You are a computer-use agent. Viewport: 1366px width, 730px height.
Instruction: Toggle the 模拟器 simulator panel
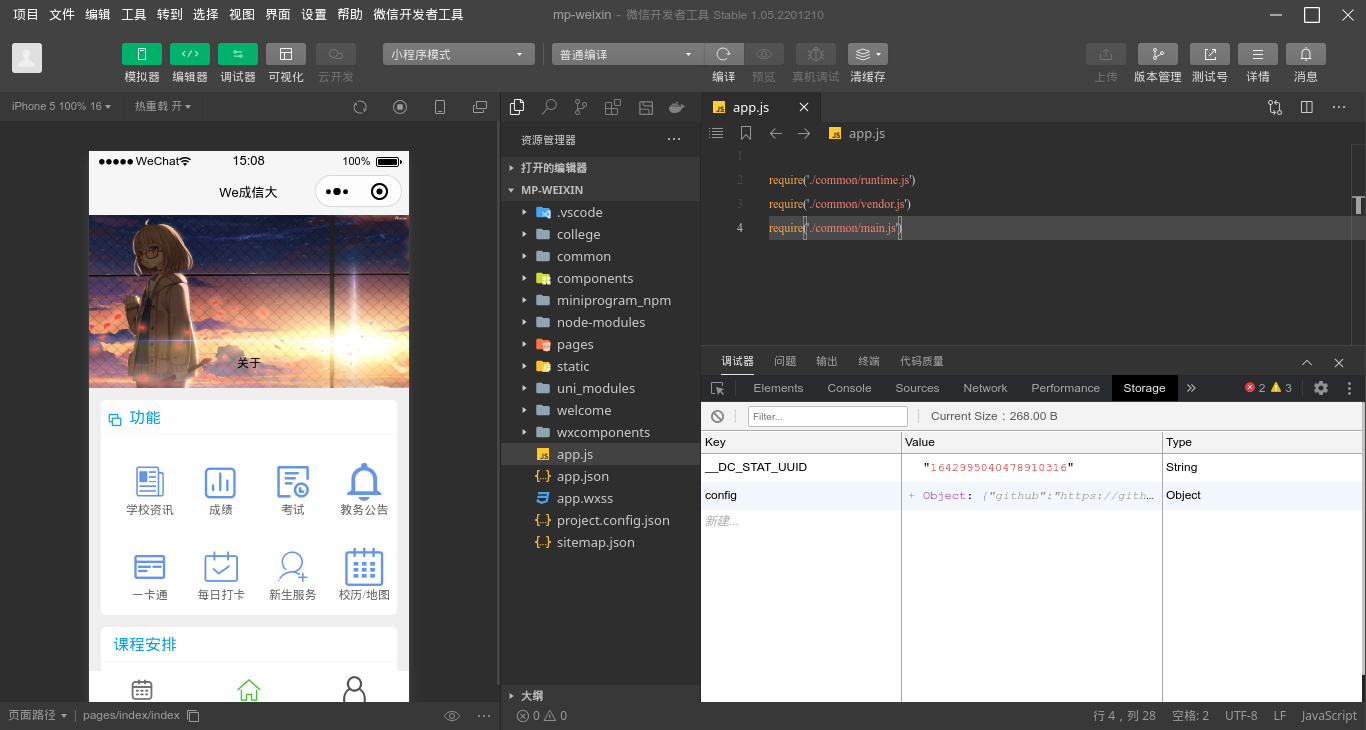(142, 54)
